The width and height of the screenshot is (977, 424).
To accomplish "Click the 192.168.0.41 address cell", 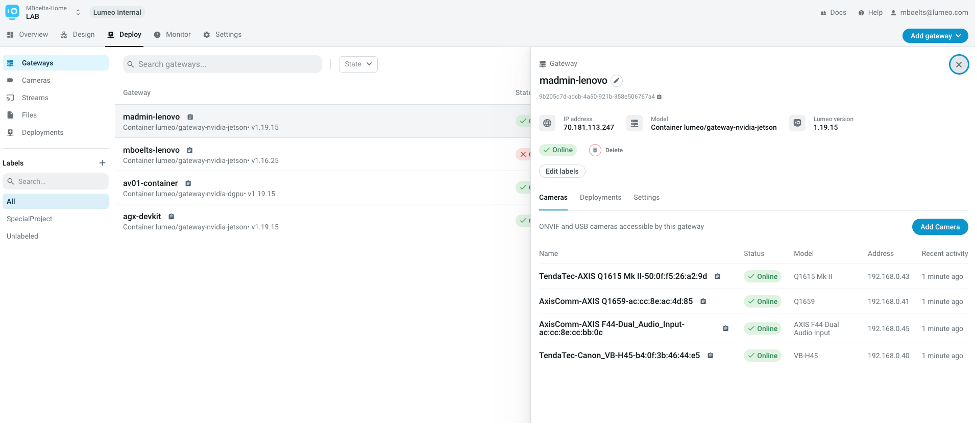I will [x=888, y=301].
